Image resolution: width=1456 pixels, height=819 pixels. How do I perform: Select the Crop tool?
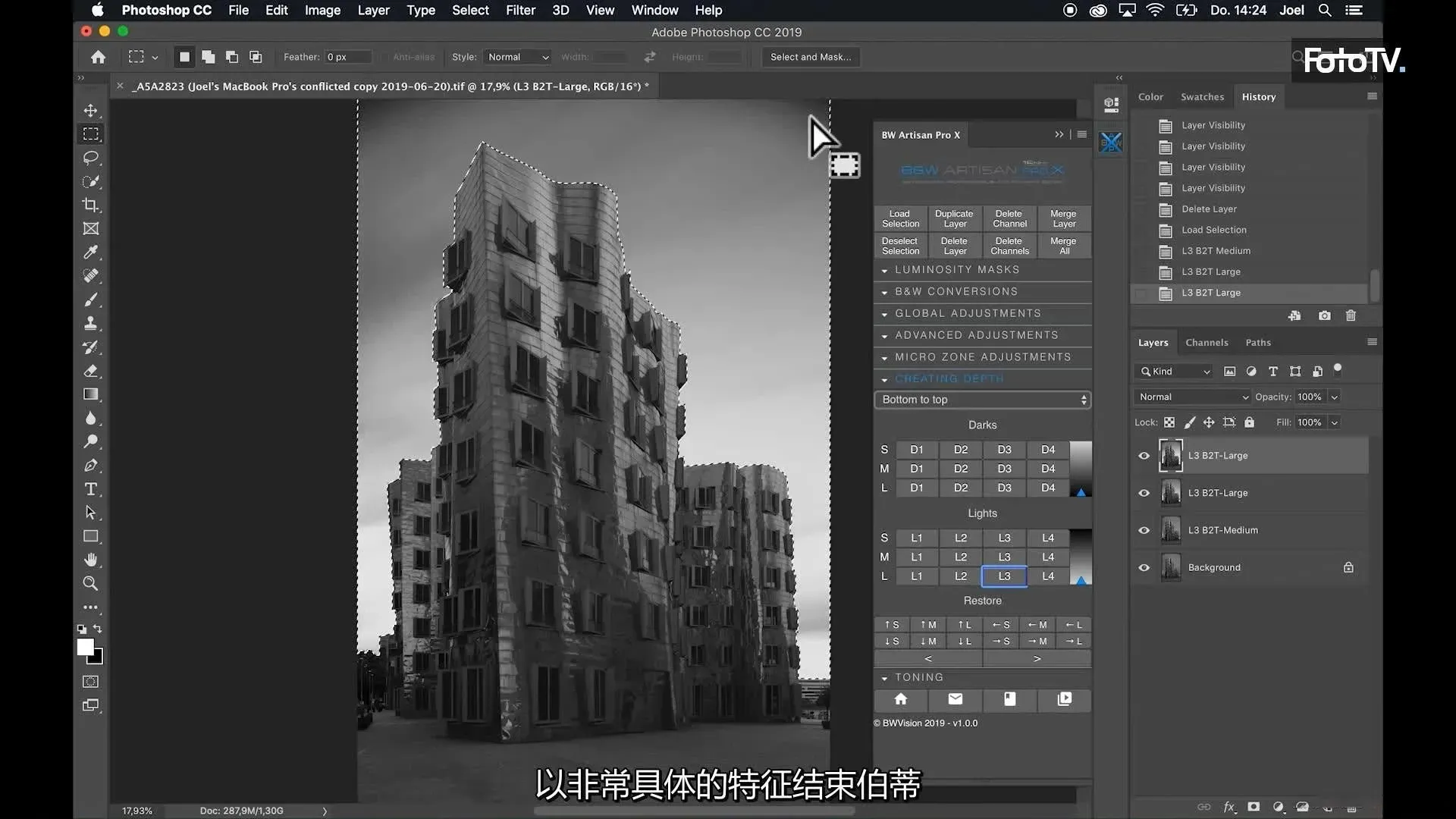[x=91, y=205]
